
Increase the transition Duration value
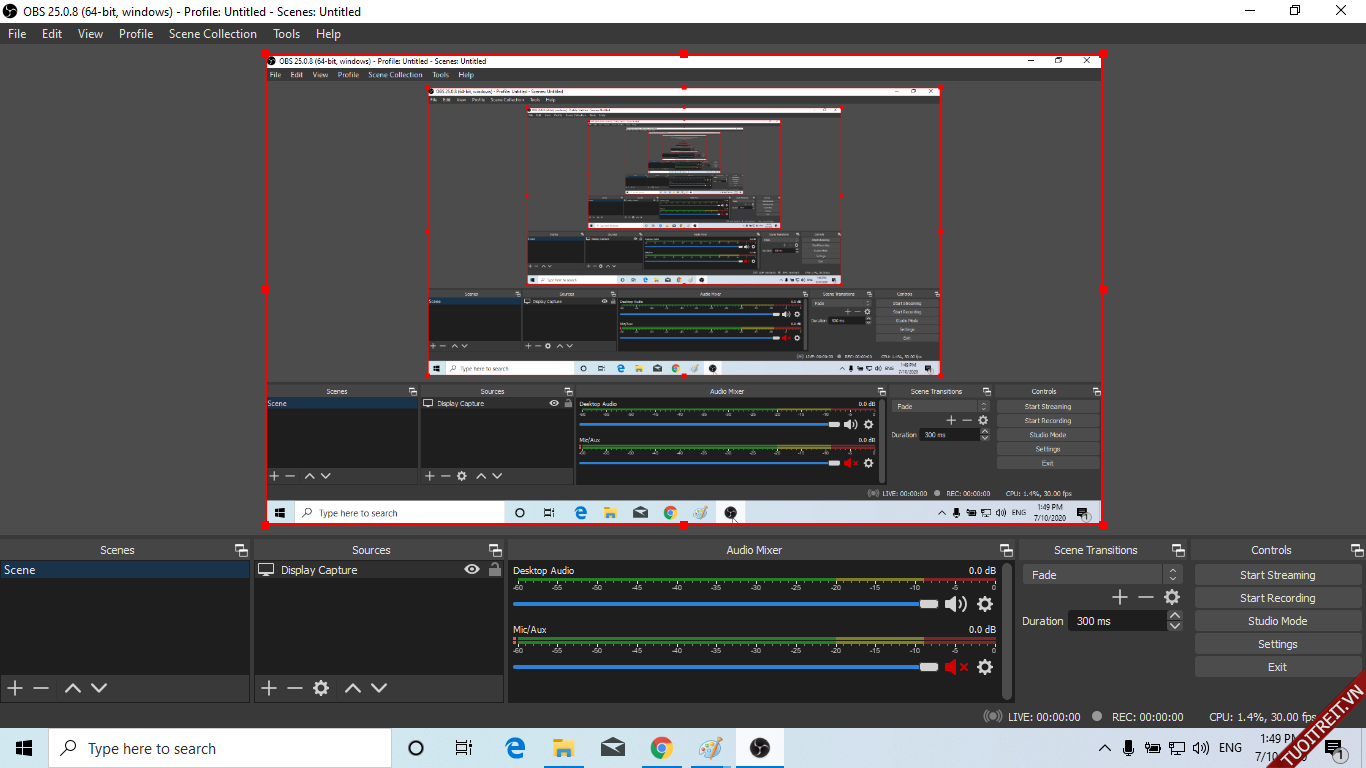coord(1175,616)
